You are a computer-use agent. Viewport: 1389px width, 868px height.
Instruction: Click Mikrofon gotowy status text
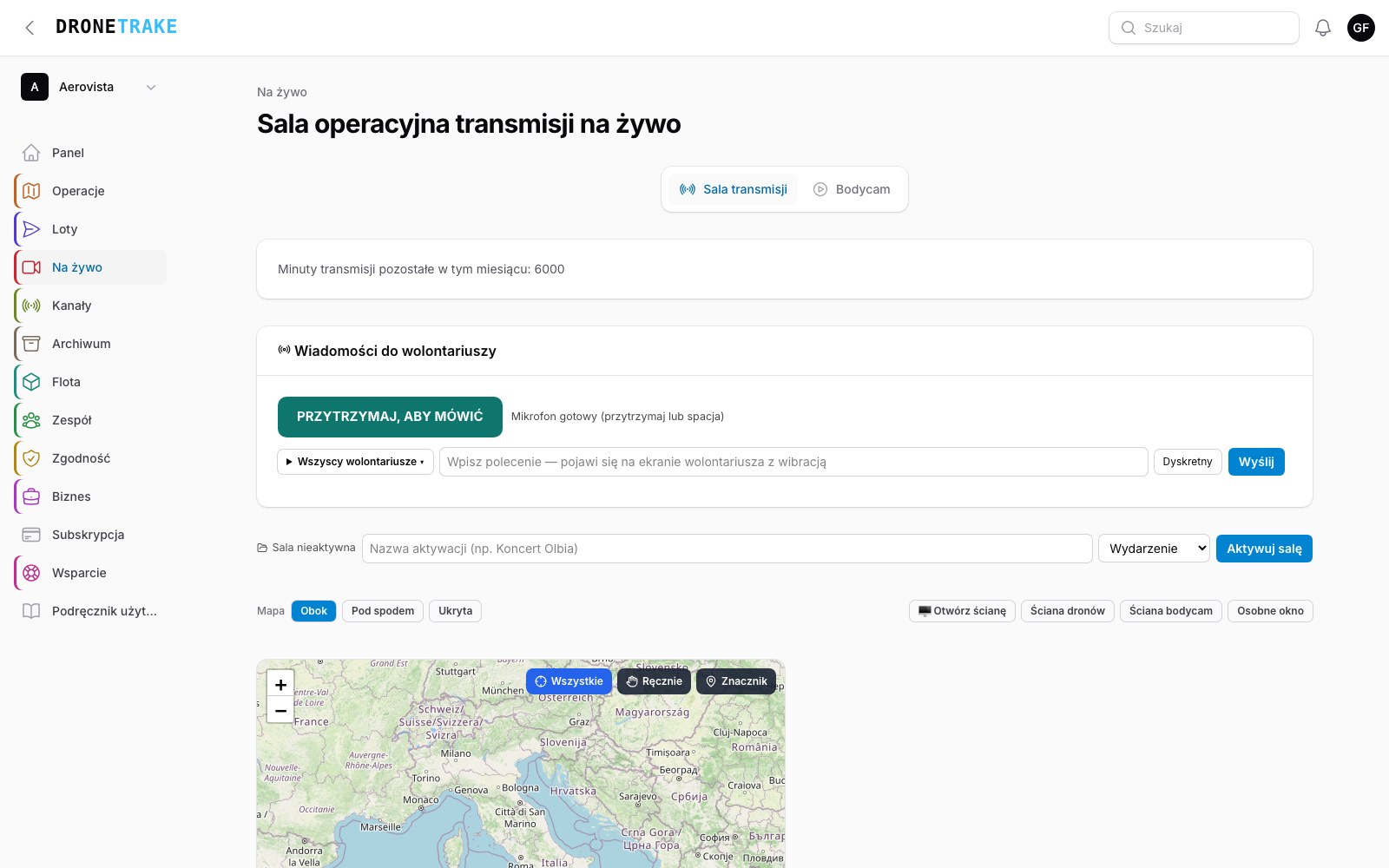pos(617,417)
